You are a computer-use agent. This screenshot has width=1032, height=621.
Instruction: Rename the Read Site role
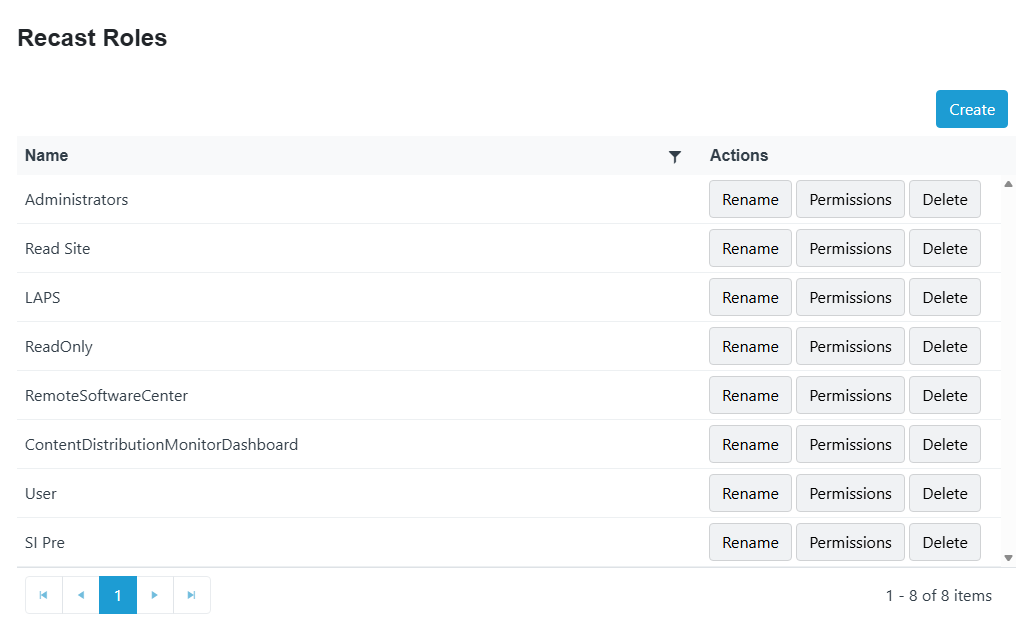click(750, 249)
